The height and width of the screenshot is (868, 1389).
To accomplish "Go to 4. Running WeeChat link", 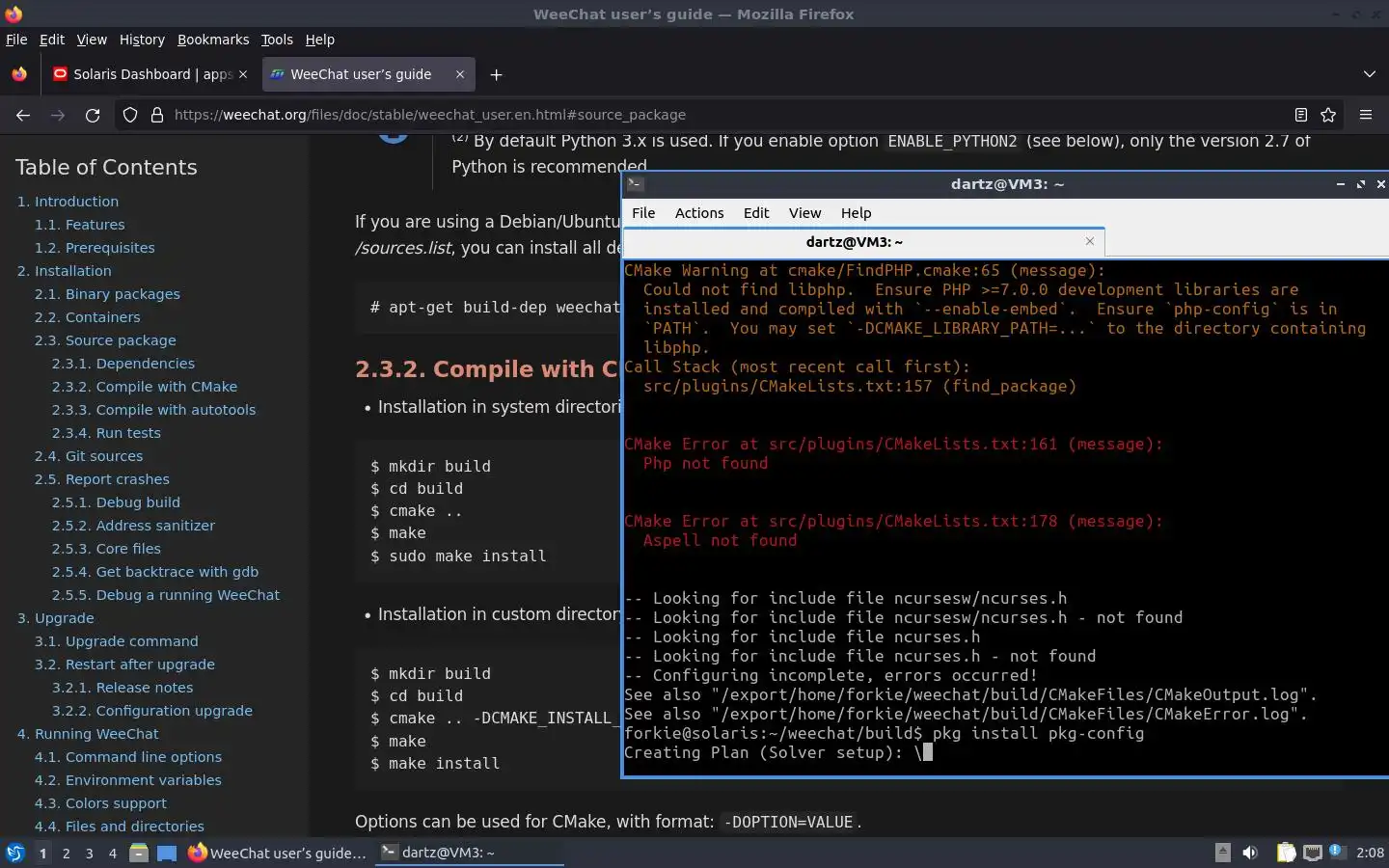I will (88, 734).
